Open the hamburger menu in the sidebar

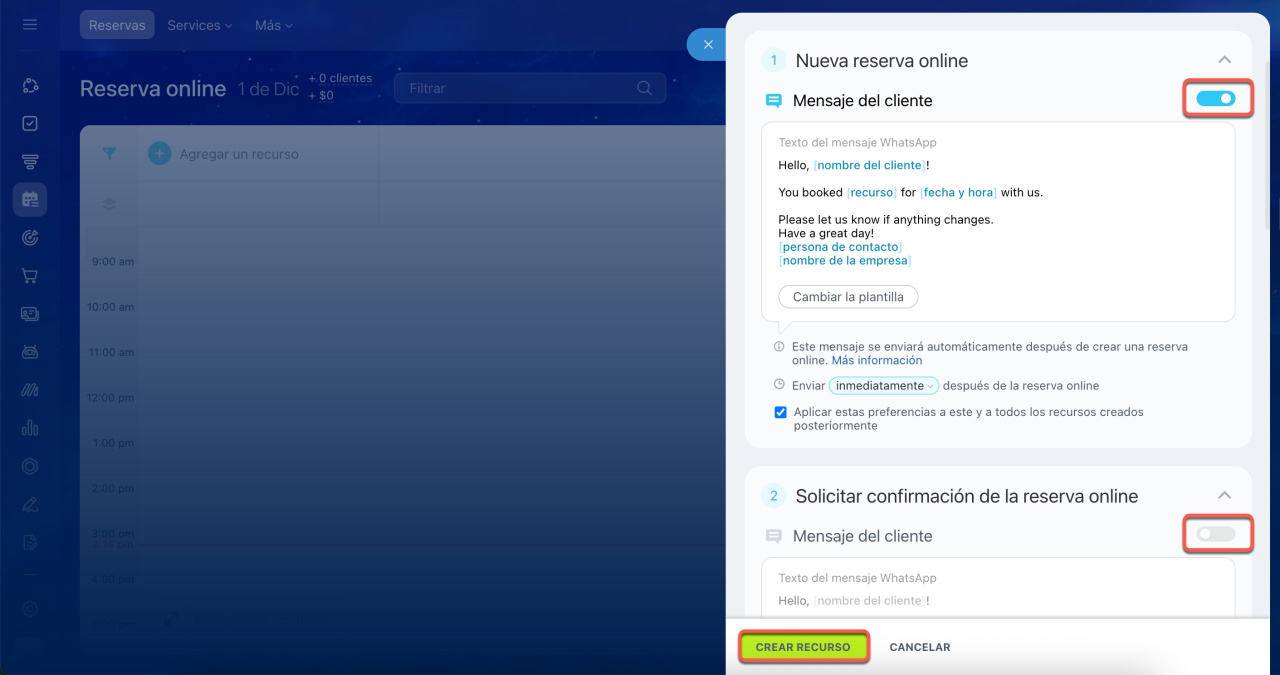[x=30, y=25]
